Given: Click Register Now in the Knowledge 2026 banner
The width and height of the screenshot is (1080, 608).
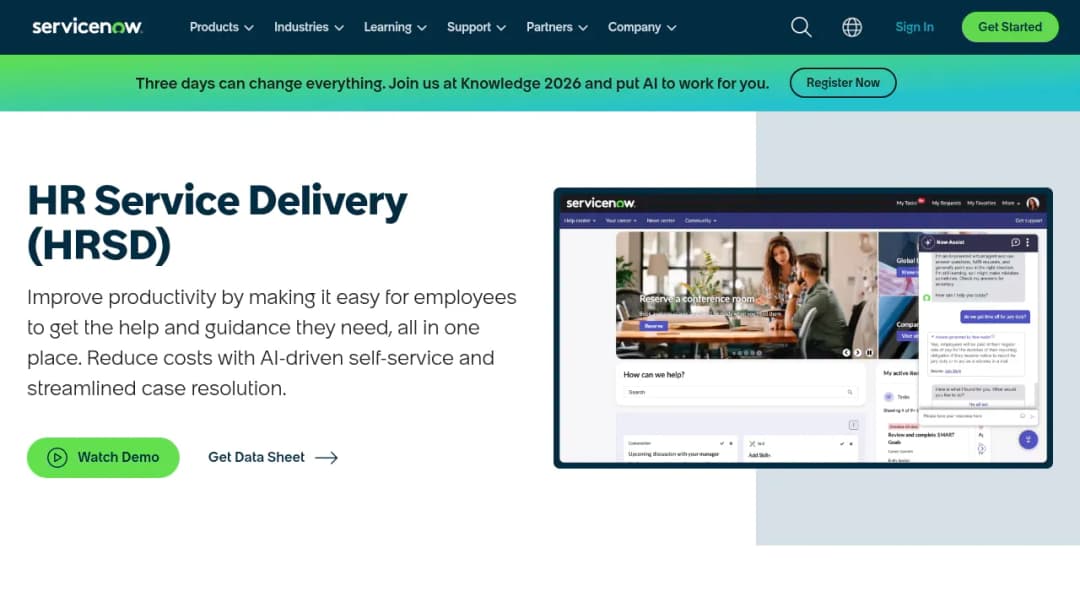Looking at the screenshot, I should pyautogui.click(x=843, y=83).
